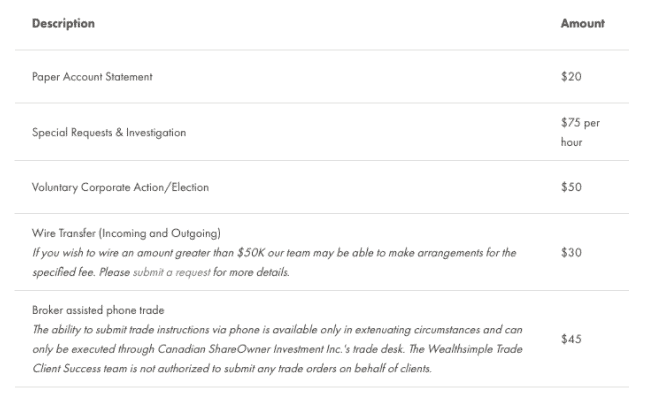Image resolution: width=655 pixels, height=404 pixels.
Task: Click the "$75 per hour" amount
Action: (x=580, y=132)
